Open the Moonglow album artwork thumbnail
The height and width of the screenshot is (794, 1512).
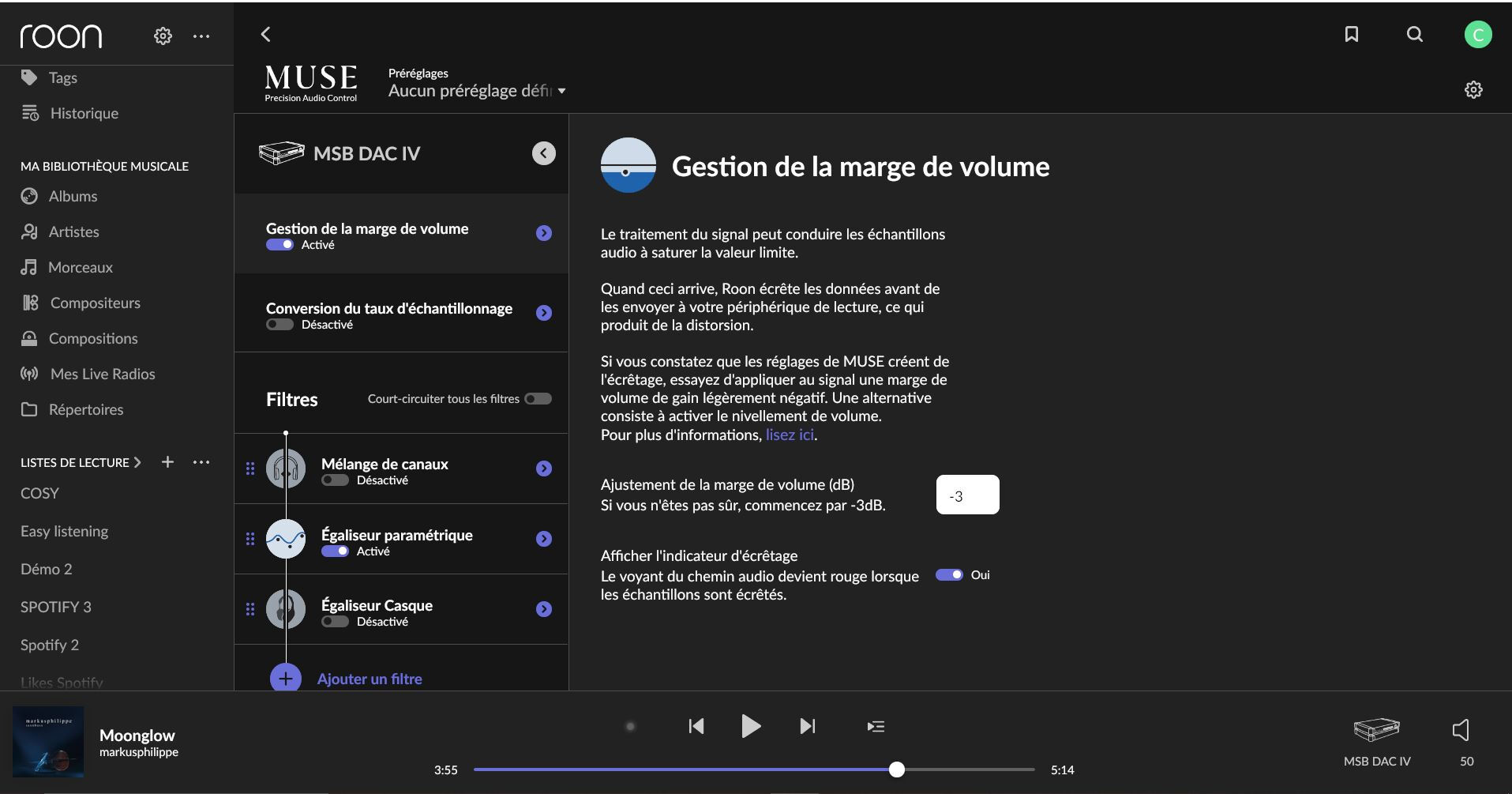(48, 742)
